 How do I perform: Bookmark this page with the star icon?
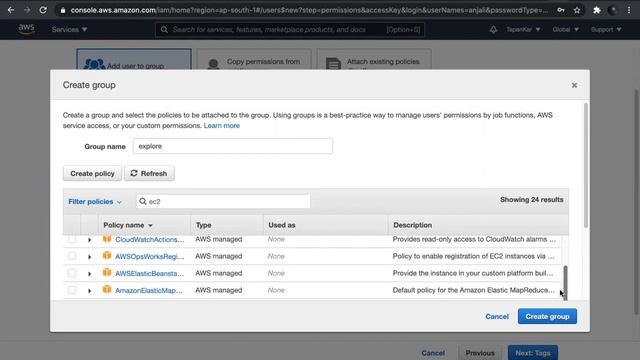coord(577,10)
